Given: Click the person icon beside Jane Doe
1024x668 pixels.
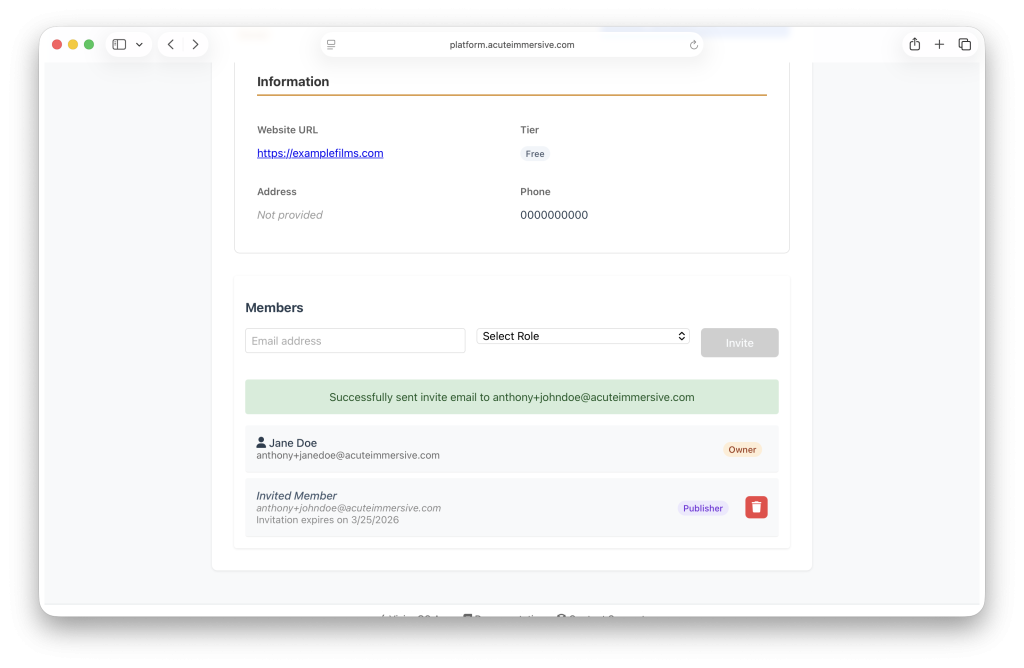Looking at the screenshot, I should point(261,443).
